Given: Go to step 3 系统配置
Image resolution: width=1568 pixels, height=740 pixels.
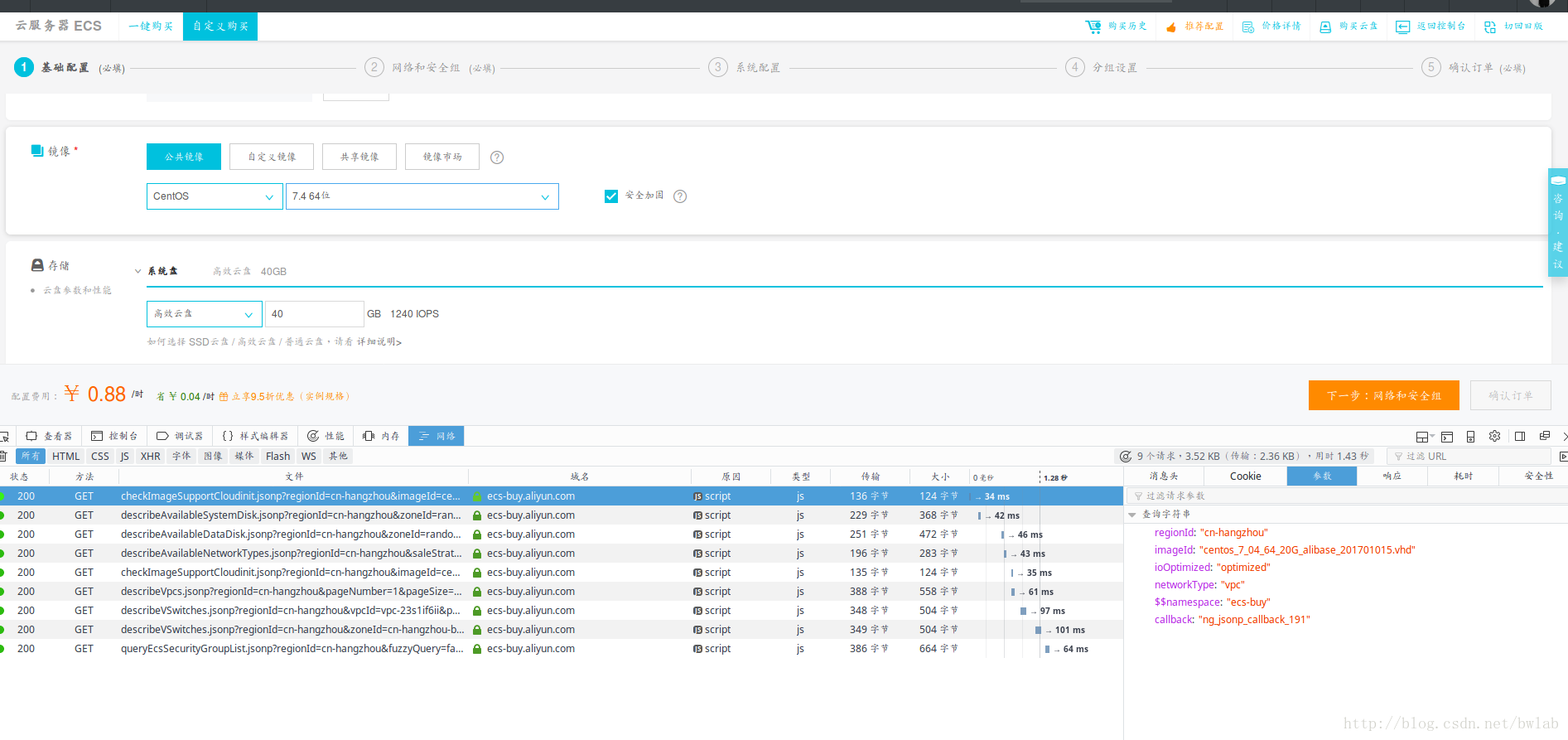Looking at the screenshot, I should coord(745,68).
